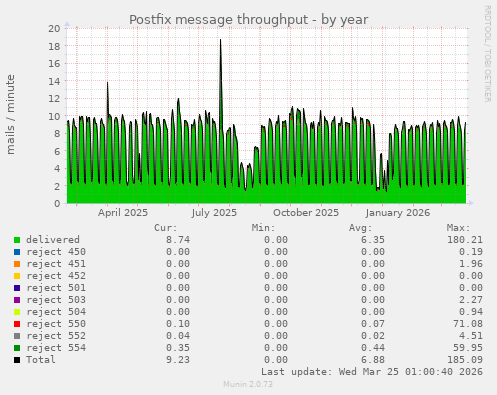The height and width of the screenshot is (395, 497).
Task: Click the 'Min:' column header
Action: (x=263, y=228)
